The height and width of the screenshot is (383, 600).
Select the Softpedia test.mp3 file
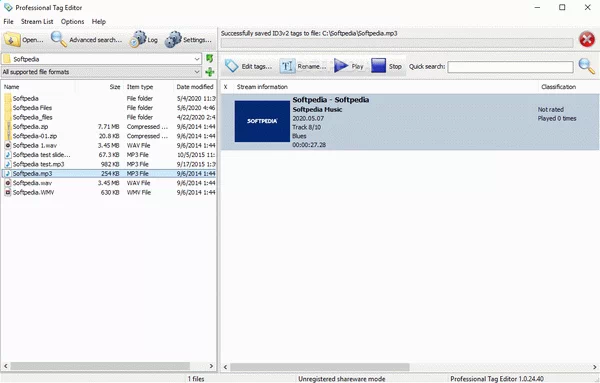[109, 164]
